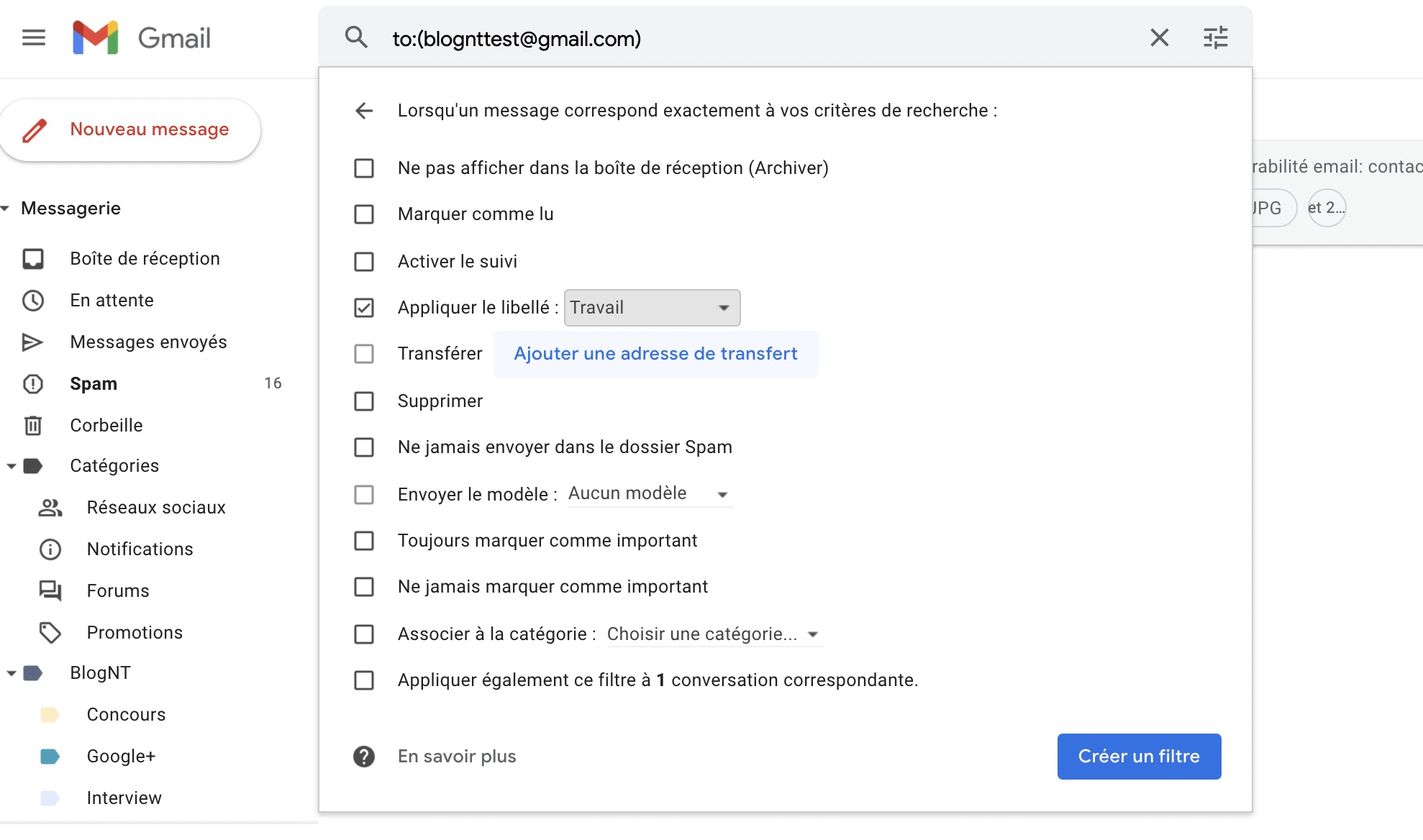Open the Spam folder icon
1423x840 pixels.
click(x=33, y=383)
